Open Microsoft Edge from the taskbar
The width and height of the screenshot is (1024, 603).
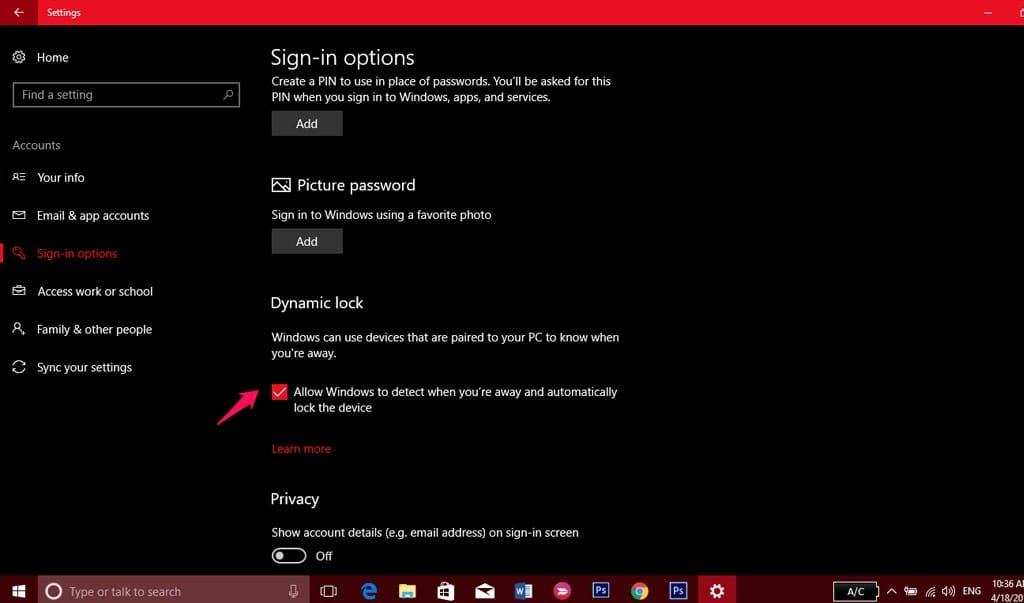(x=369, y=591)
